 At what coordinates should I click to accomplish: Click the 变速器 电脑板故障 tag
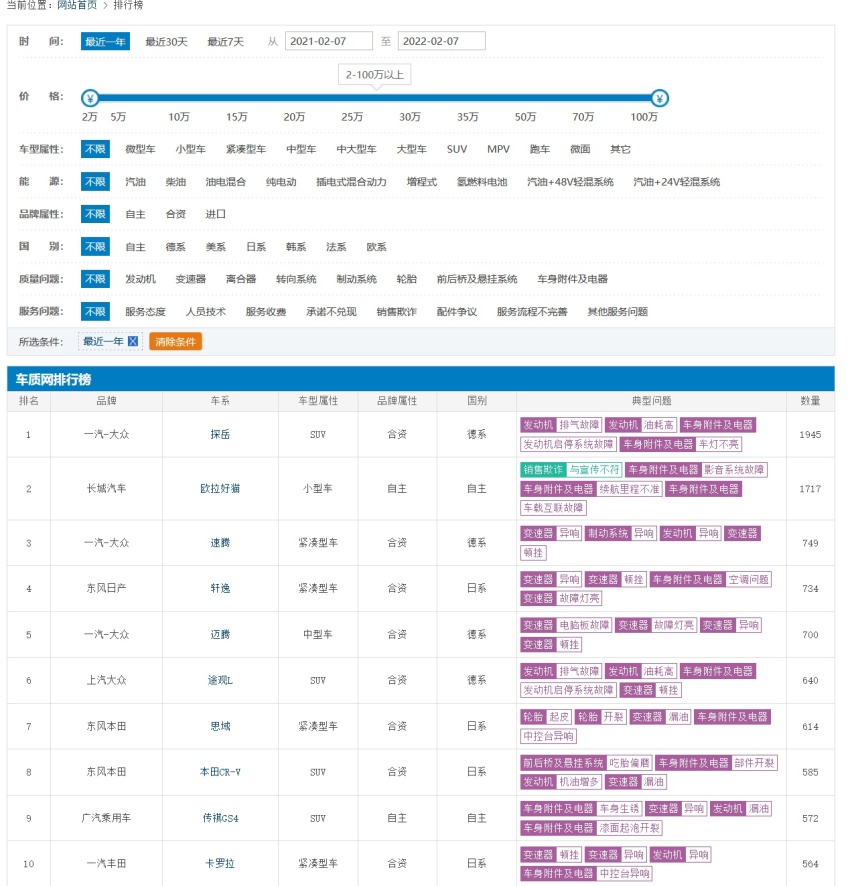pos(566,626)
